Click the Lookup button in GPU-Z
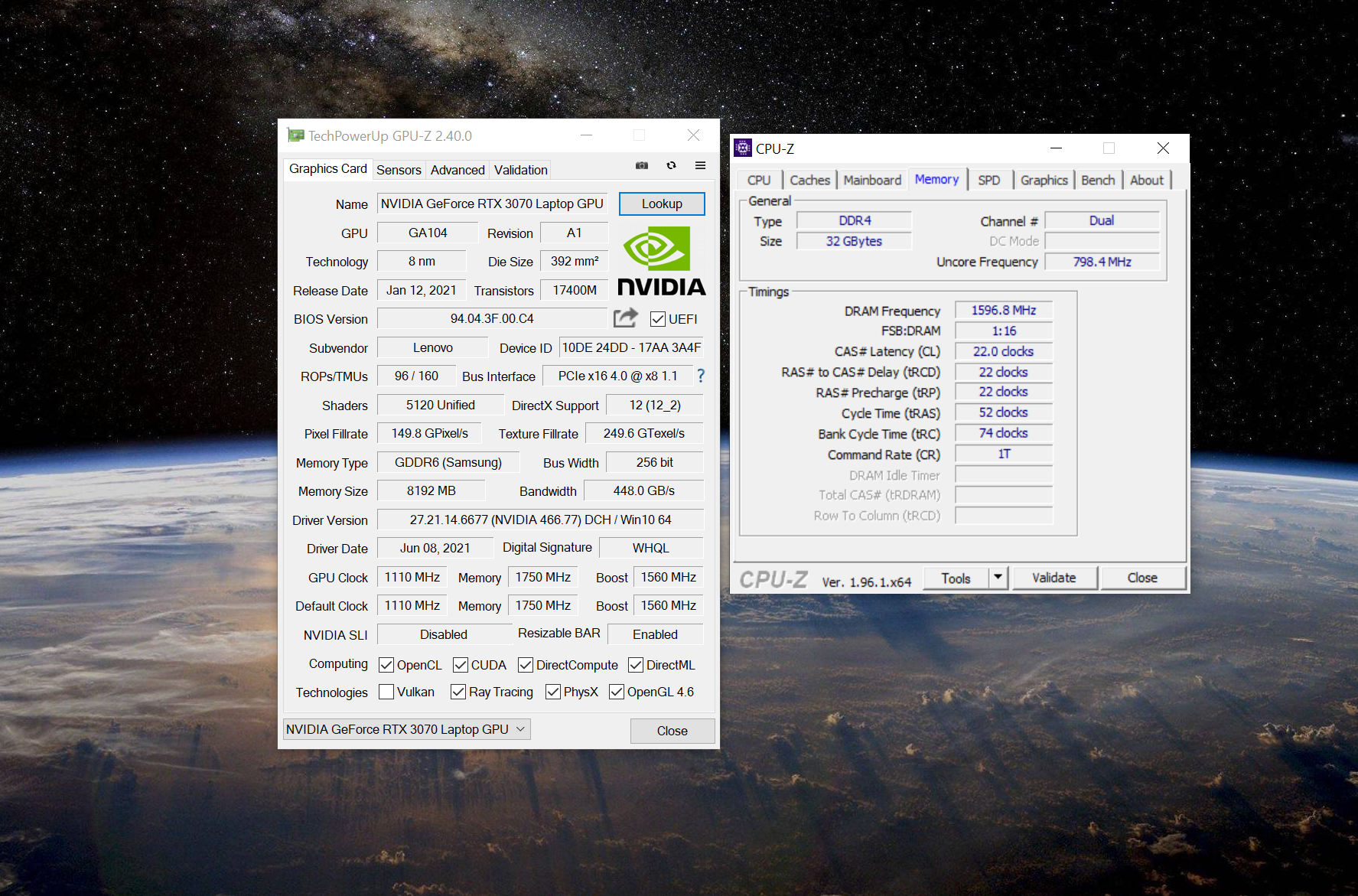This screenshot has width=1358, height=896. pos(662,204)
